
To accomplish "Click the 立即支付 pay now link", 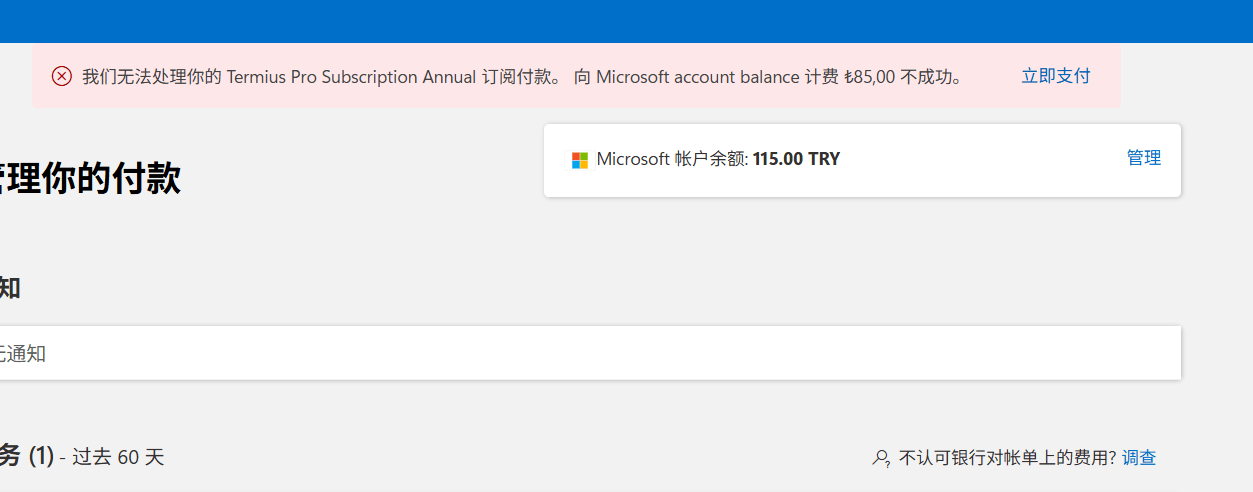I will (1055, 76).
